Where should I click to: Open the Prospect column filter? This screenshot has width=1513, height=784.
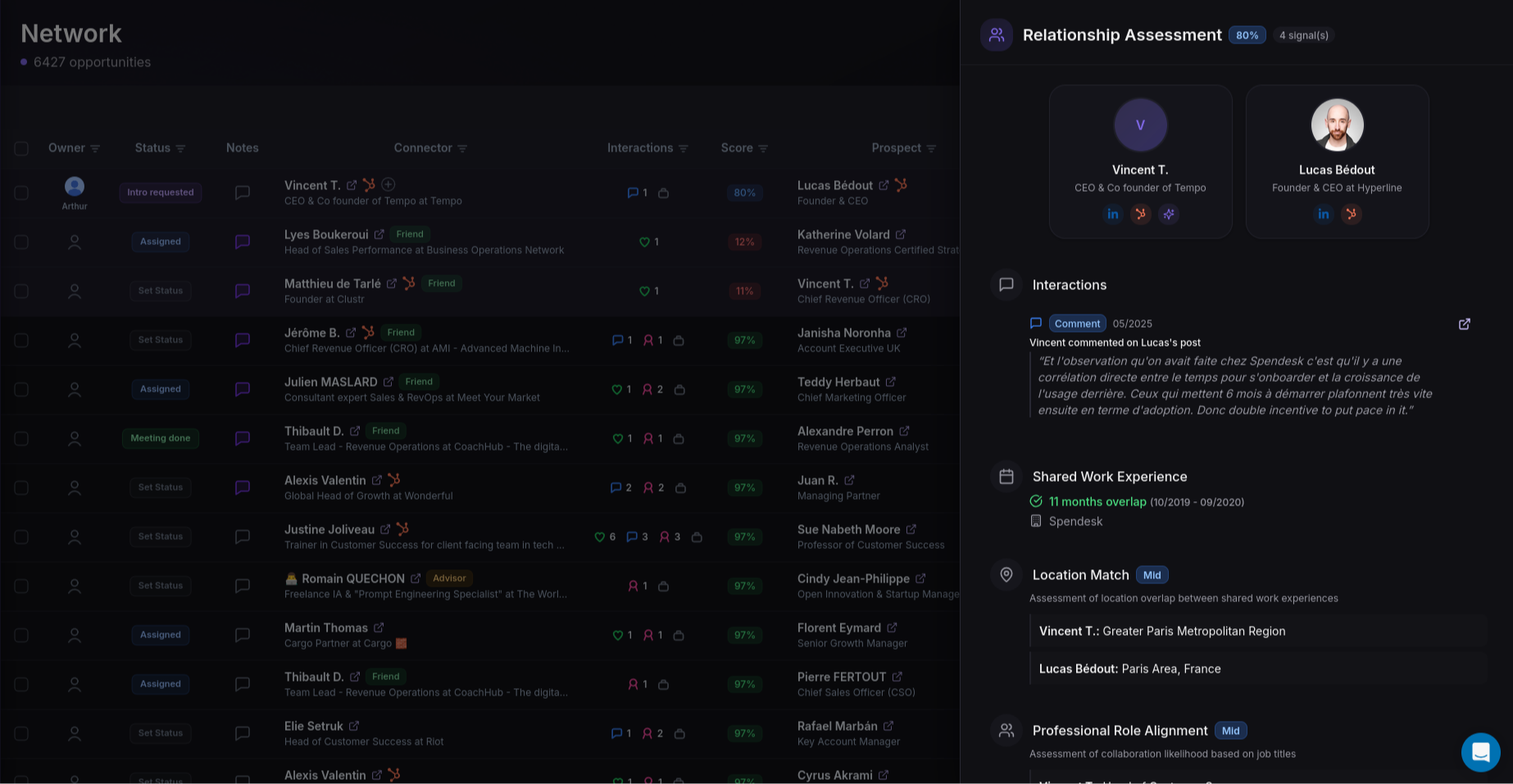931,148
